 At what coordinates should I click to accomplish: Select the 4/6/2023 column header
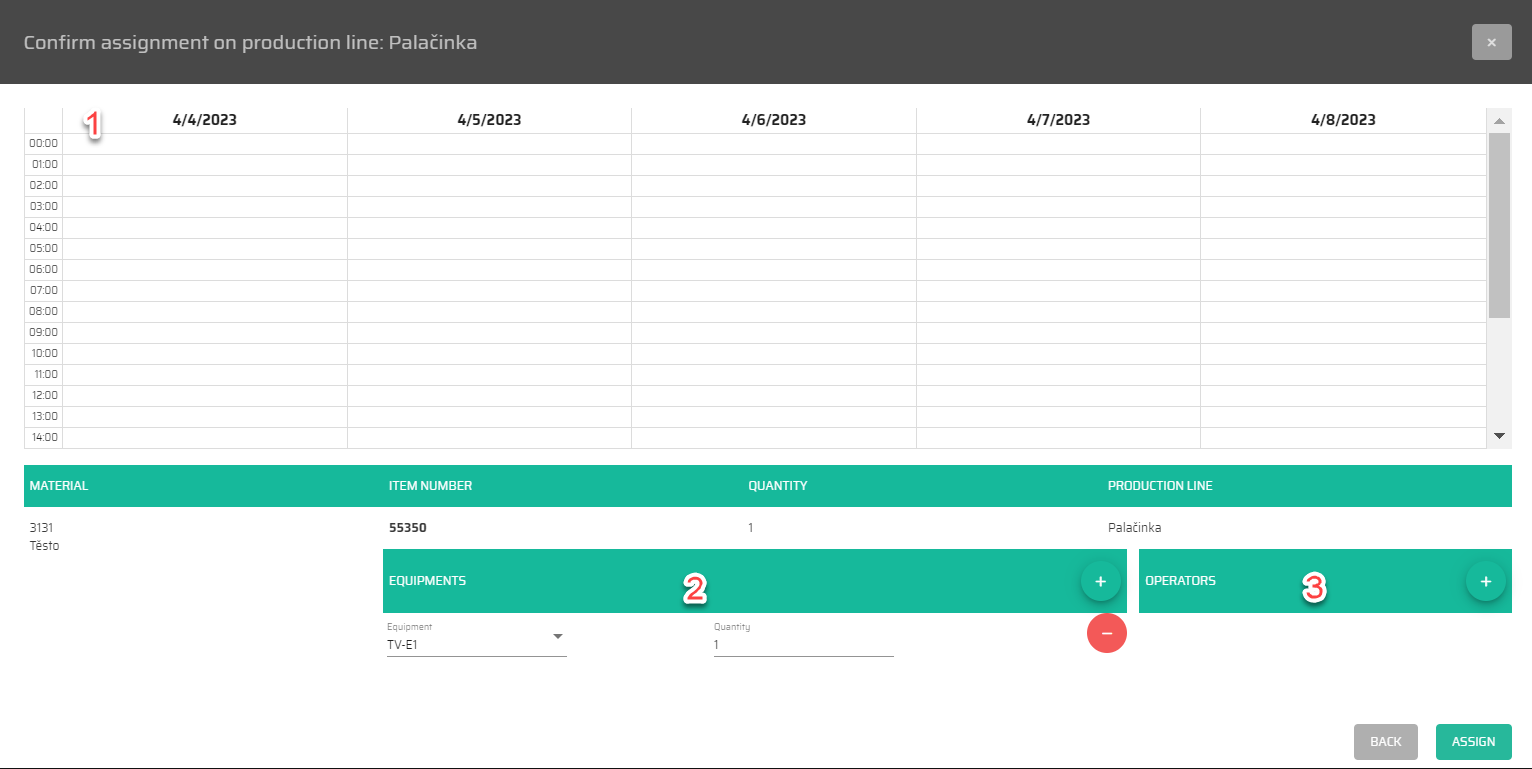(773, 120)
